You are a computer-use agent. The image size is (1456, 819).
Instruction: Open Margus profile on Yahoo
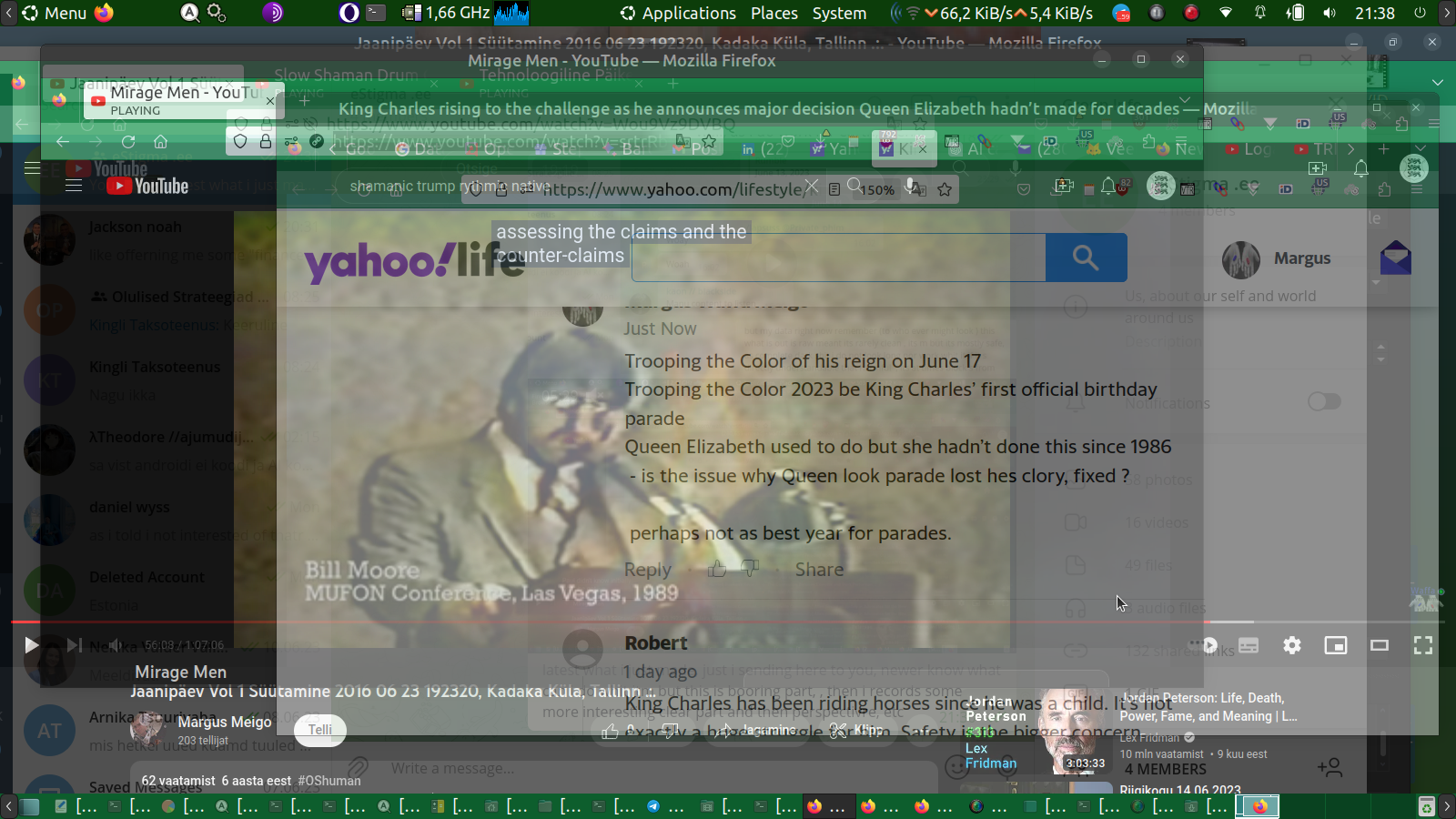click(1277, 258)
